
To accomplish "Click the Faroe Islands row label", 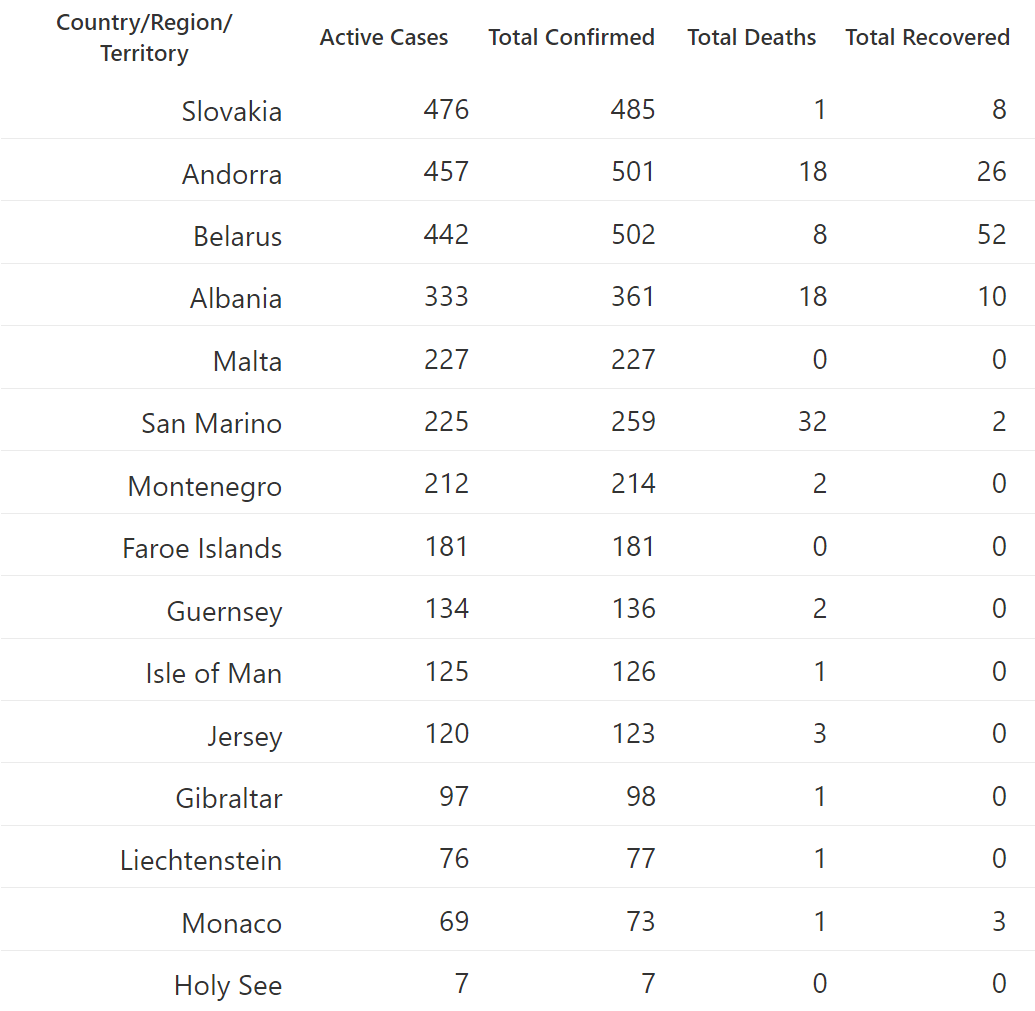I will click(202, 548).
